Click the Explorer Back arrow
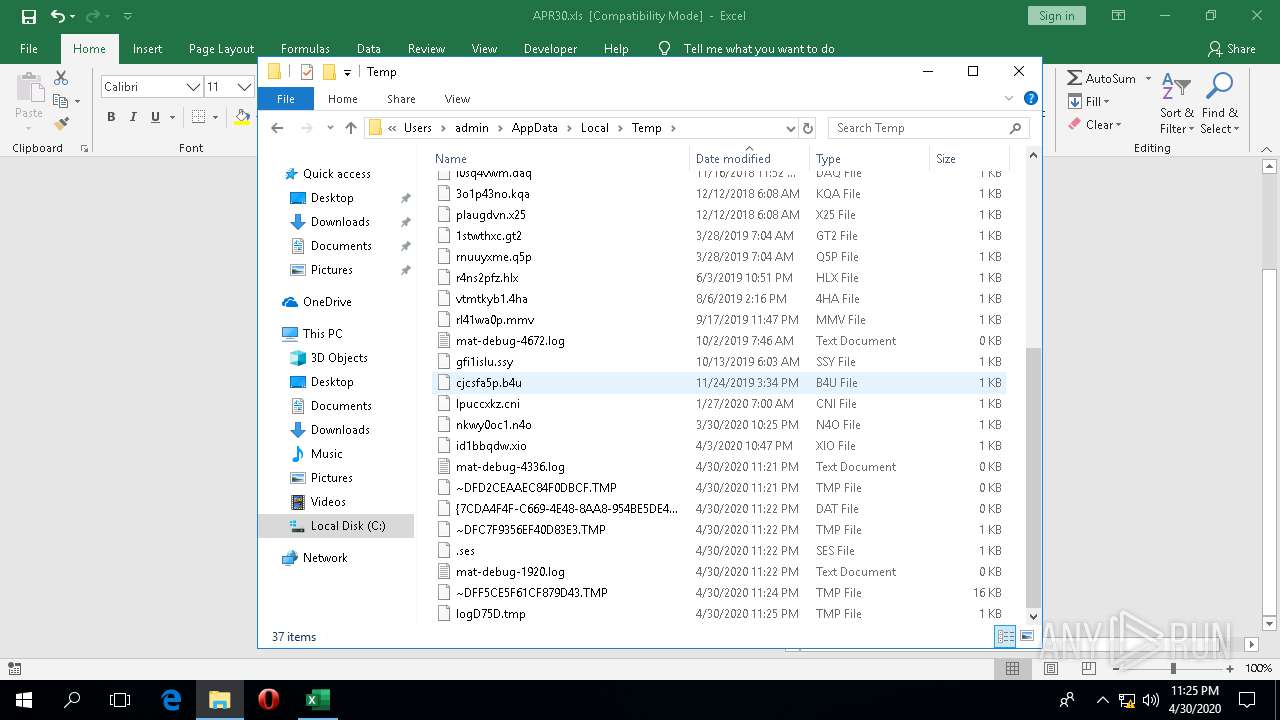1280x720 pixels. coord(277,128)
